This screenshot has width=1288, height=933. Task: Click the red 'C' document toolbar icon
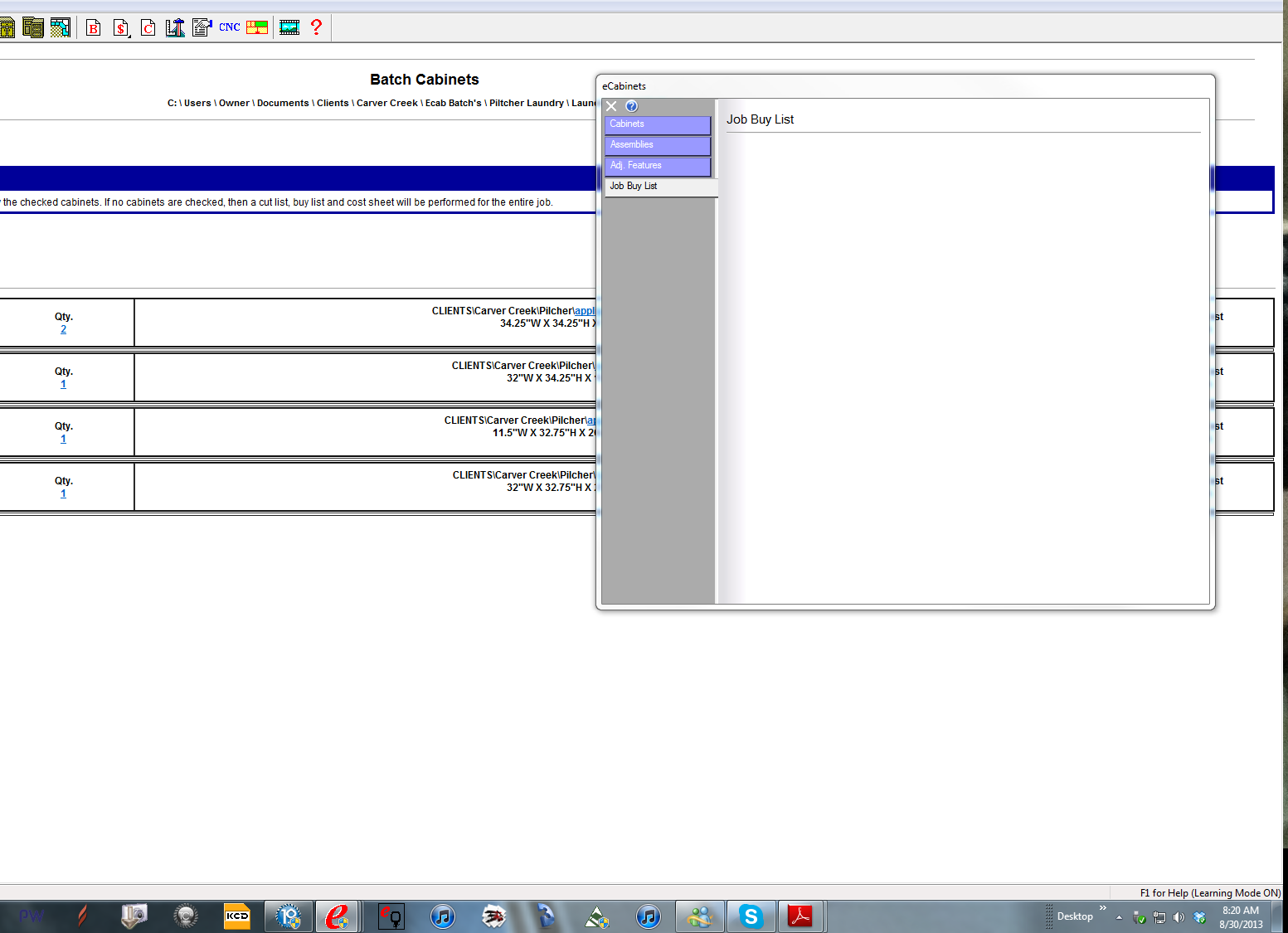tap(148, 28)
